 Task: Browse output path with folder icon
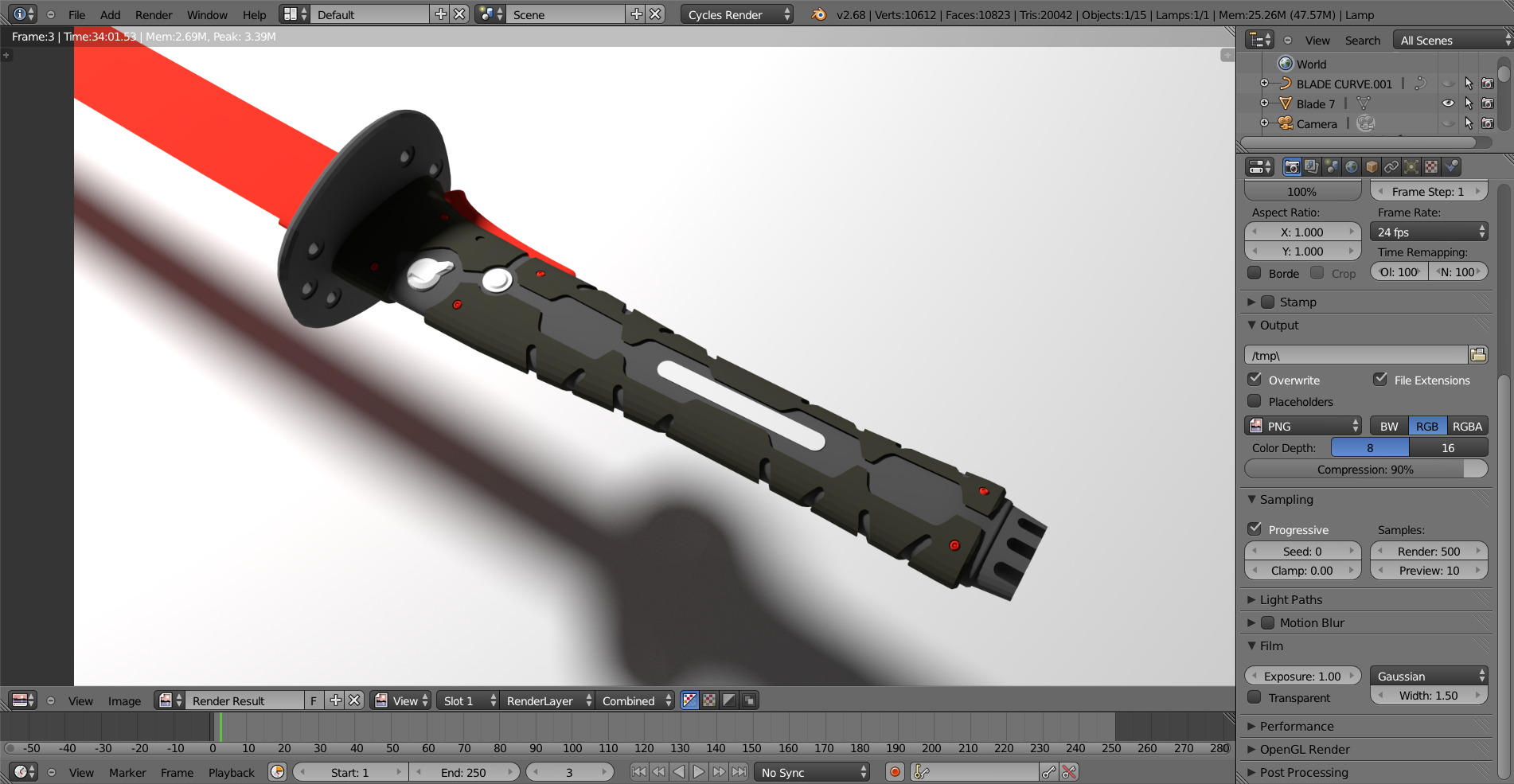click(1478, 355)
